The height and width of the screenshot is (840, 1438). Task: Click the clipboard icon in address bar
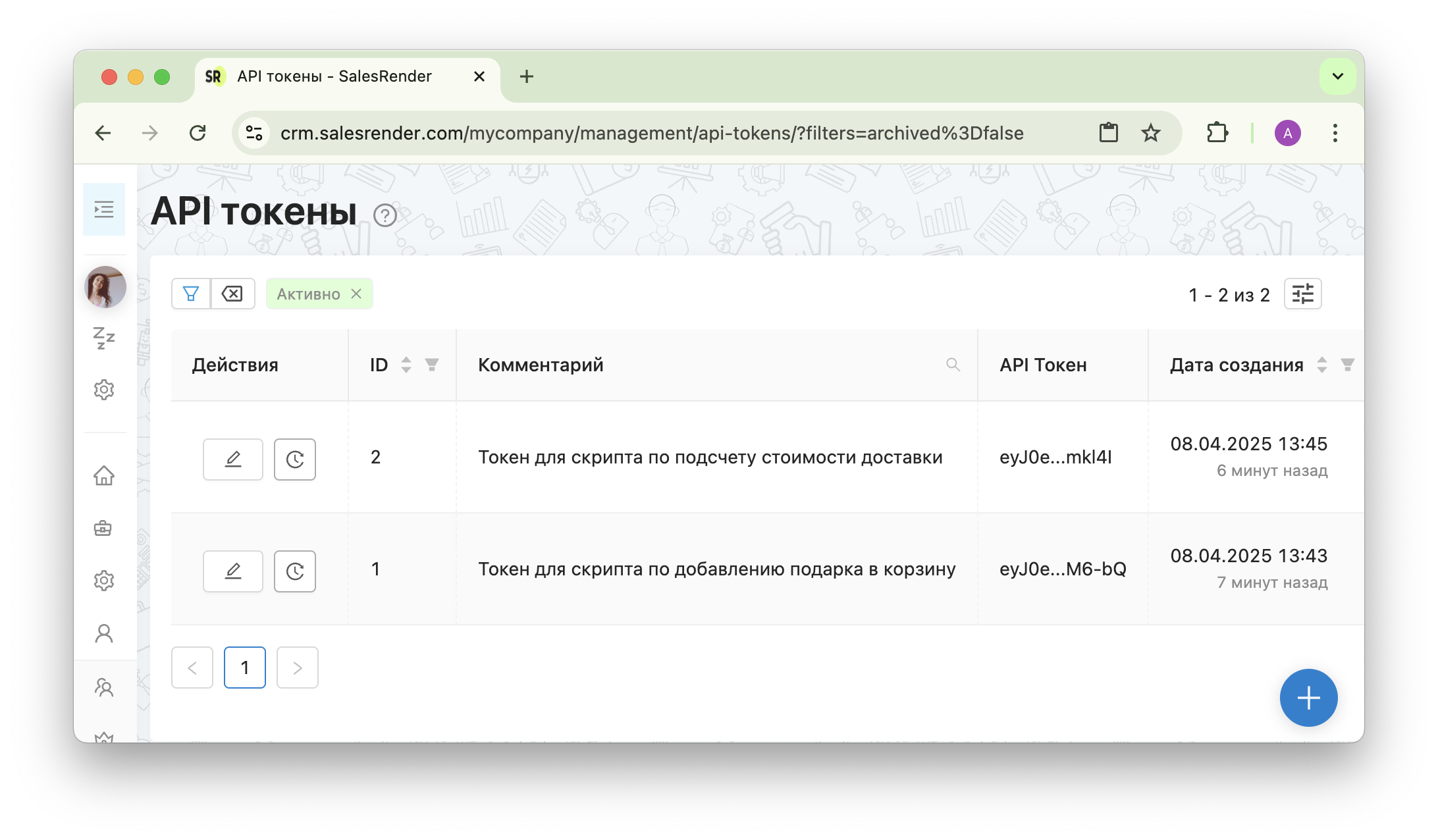pos(1109,133)
